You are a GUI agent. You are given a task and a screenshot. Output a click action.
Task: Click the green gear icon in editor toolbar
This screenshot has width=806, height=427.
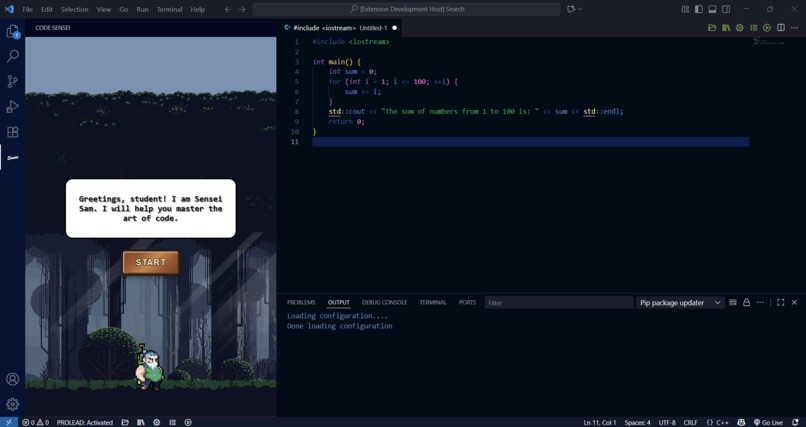(x=740, y=28)
